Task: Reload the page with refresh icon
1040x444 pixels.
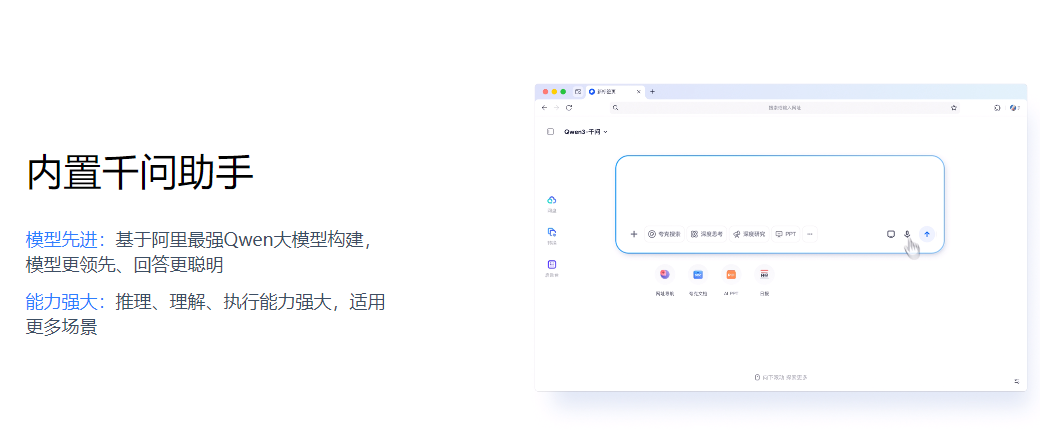Action: point(569,107)
